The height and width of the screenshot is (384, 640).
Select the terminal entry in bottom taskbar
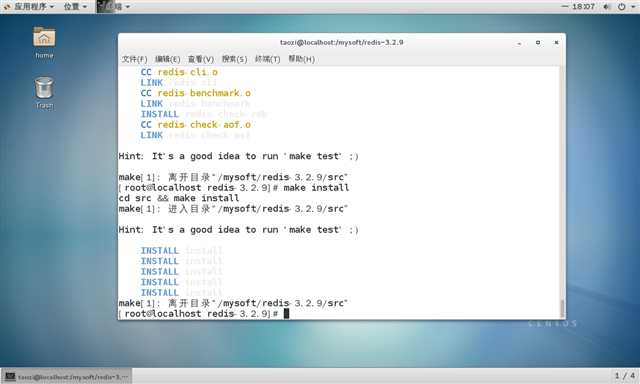tap(67, 377)
